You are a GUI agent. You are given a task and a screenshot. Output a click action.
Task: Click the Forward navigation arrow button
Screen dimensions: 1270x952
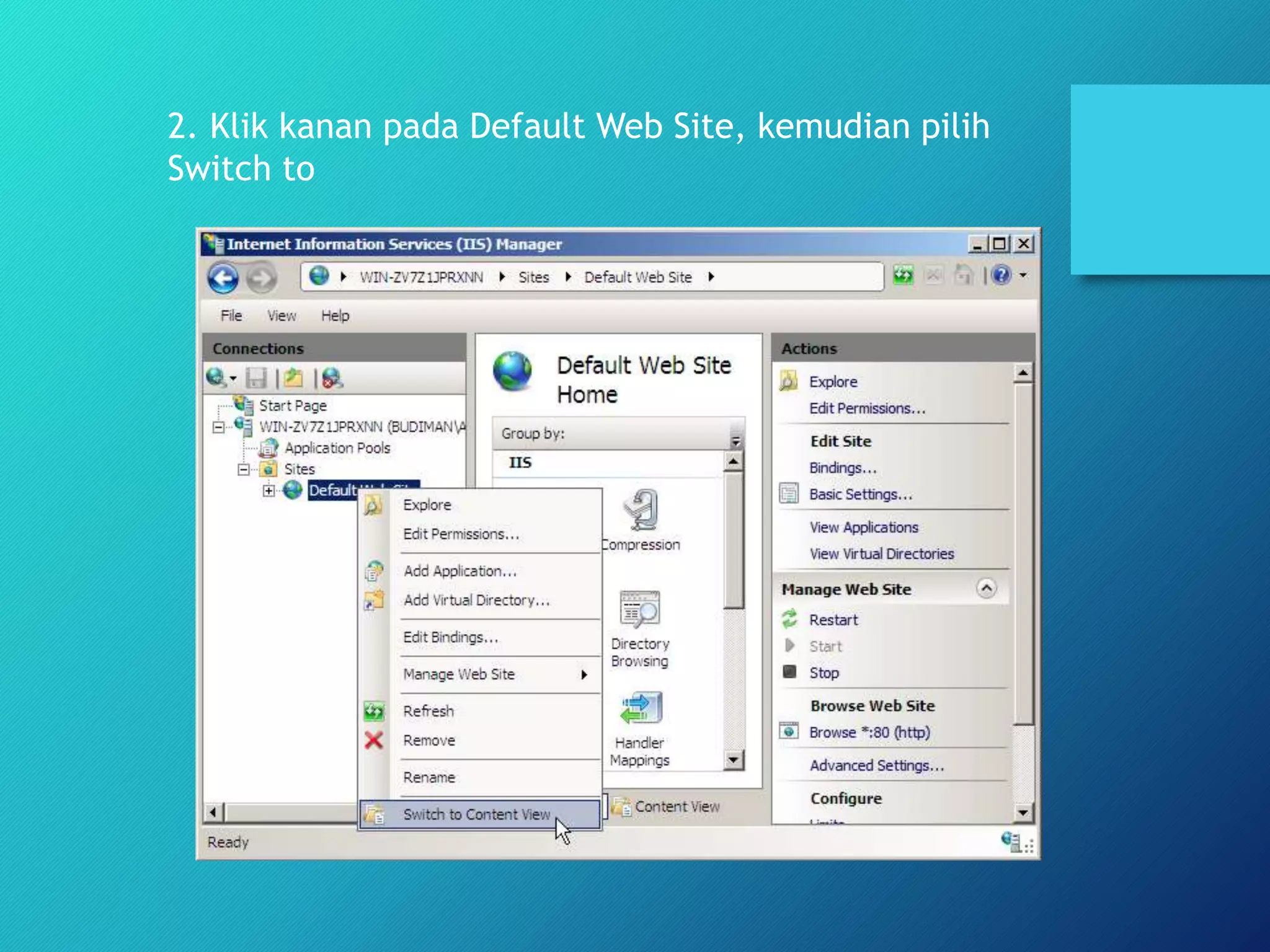click(x=261, y=278)
